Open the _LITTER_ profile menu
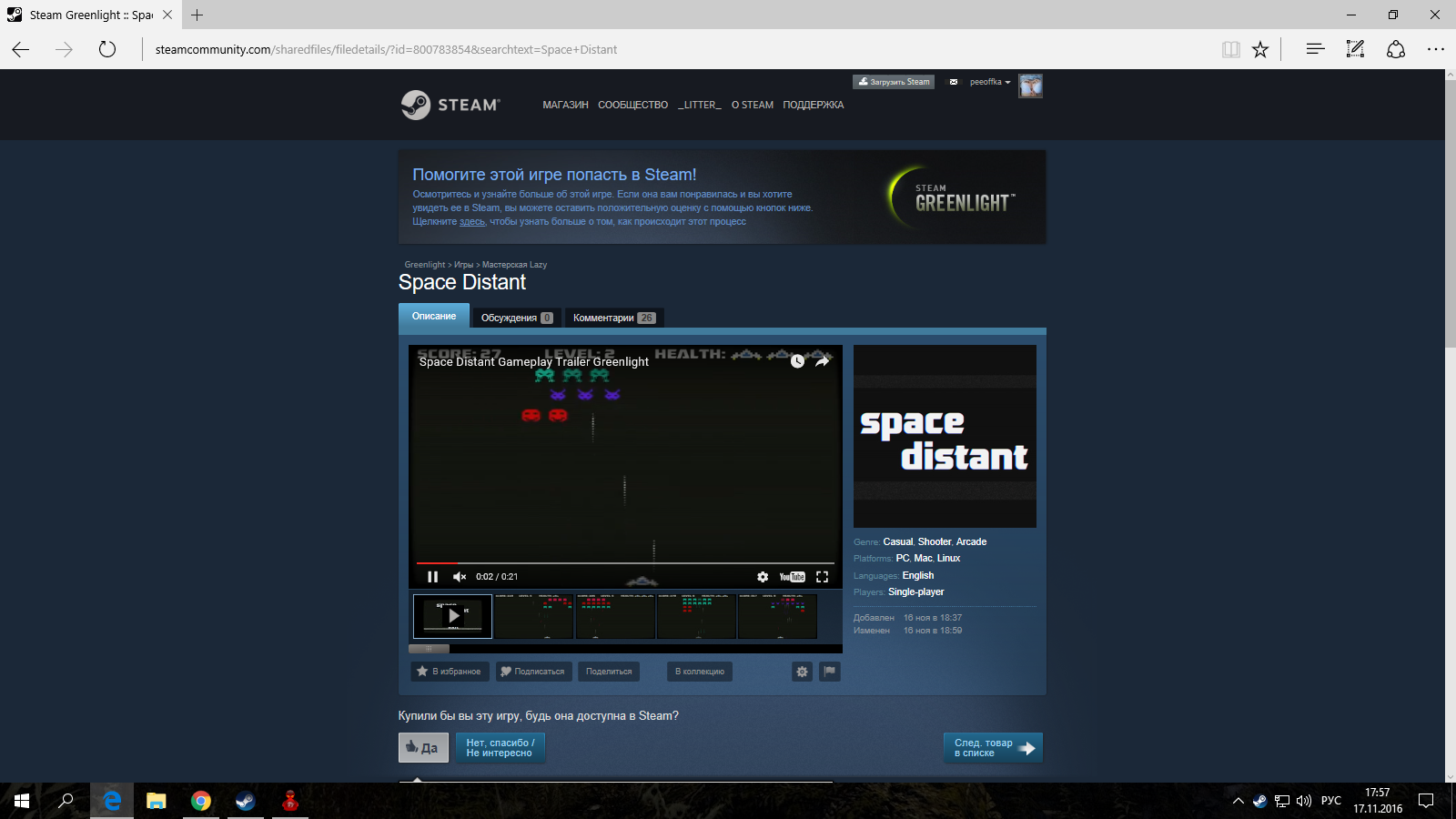 coord(700,106)
